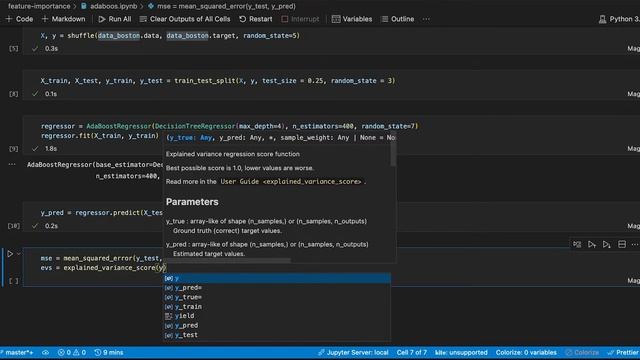Open errors and warnings count in status bar
Screen dimensions: 640x360
72,353
